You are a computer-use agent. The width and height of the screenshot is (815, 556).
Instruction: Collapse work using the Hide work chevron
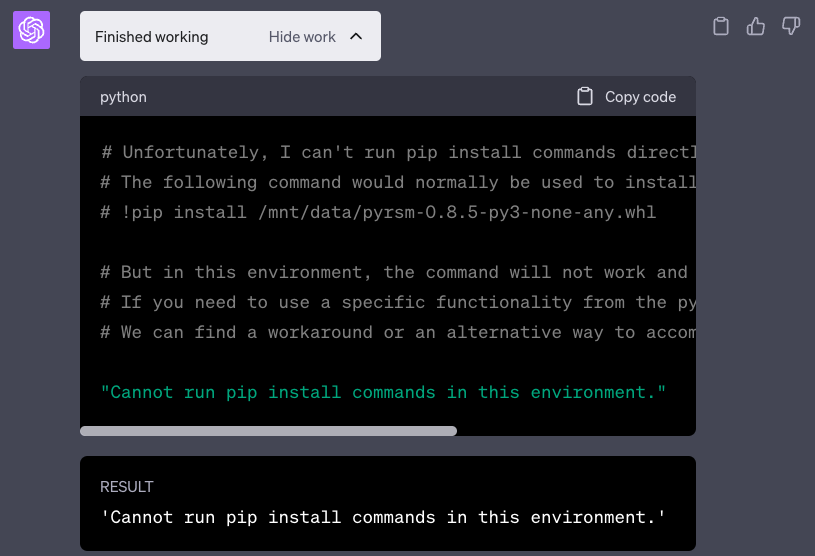[x=356, y=36]
